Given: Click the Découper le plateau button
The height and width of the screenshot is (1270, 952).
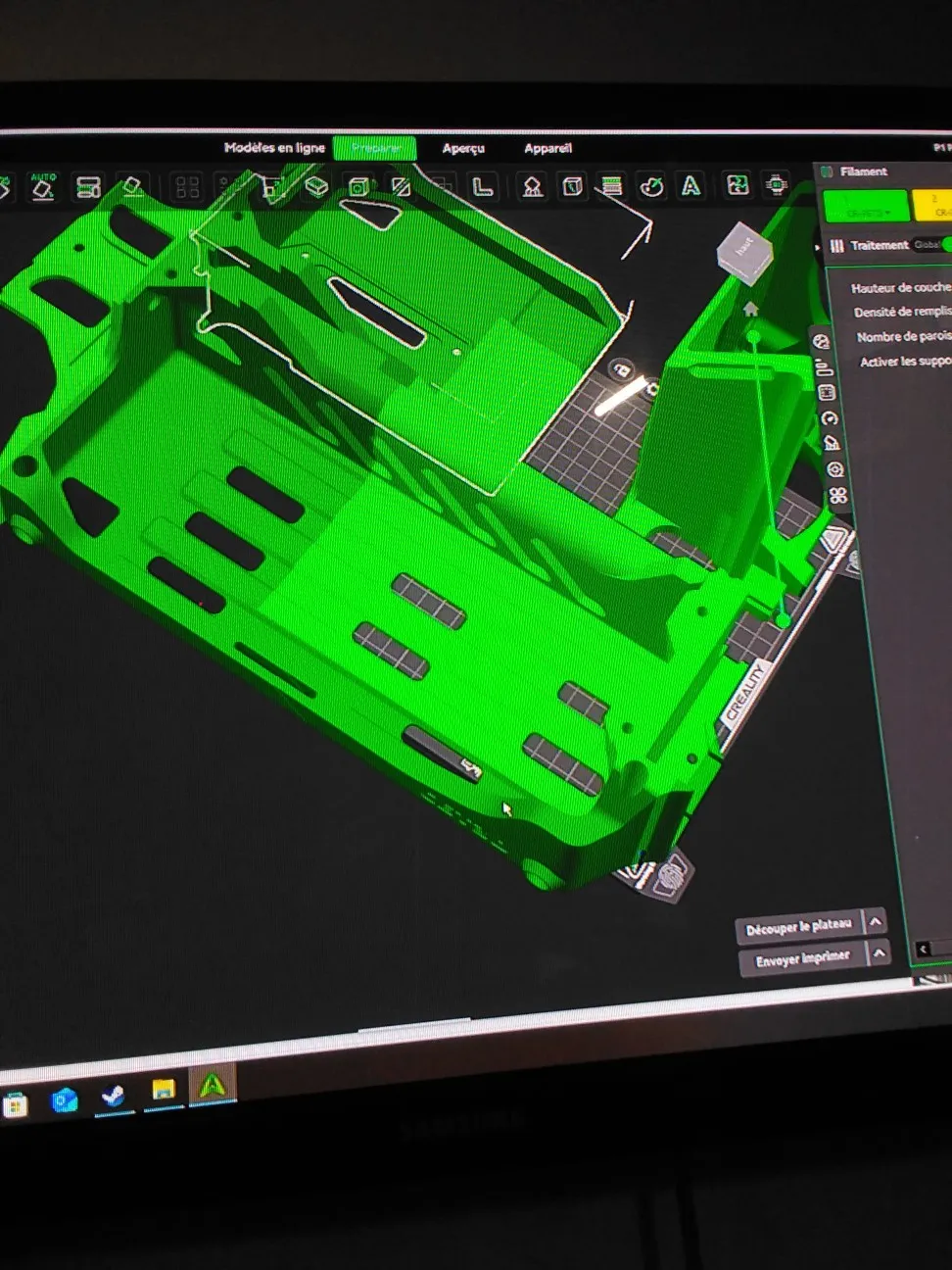Looking at the screenshot, I should tap(799, 927).
